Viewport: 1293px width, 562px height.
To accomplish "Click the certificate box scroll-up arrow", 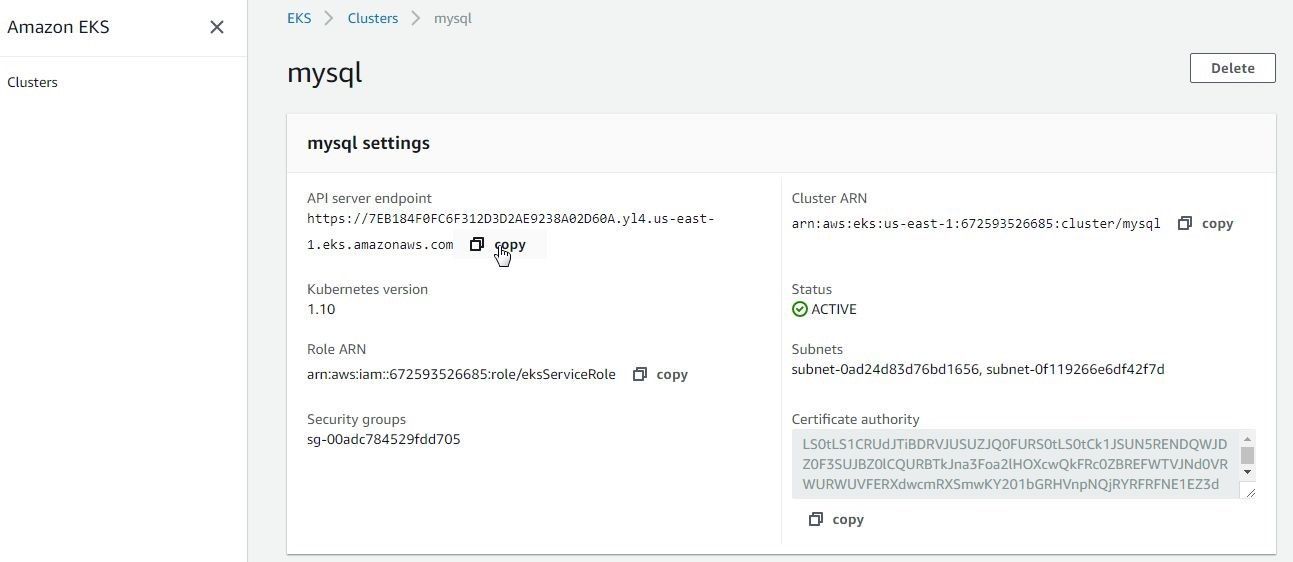I will point(1247,440).
